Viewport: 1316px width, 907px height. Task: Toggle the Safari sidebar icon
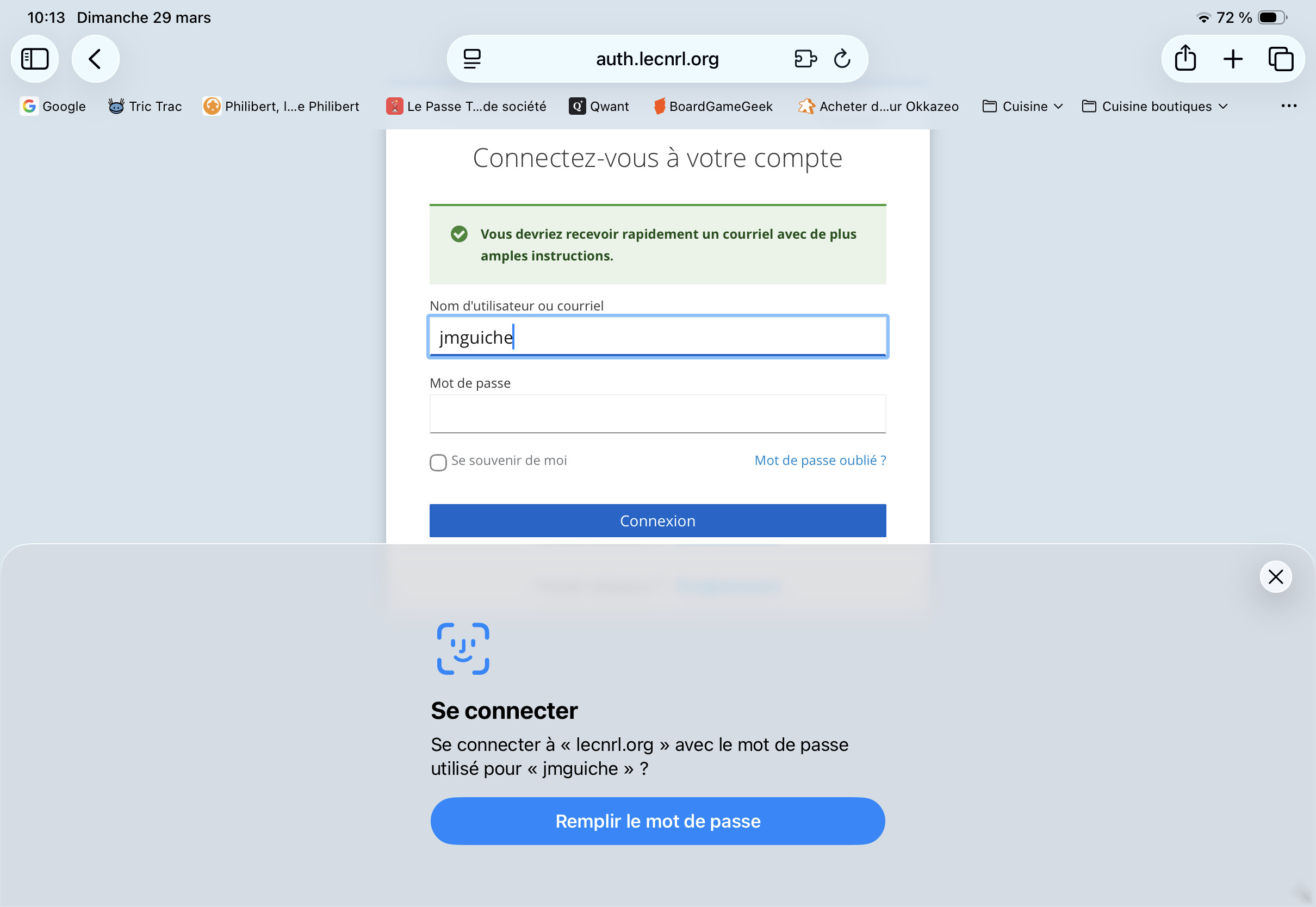pyautogui.click(x=35, y=59)
